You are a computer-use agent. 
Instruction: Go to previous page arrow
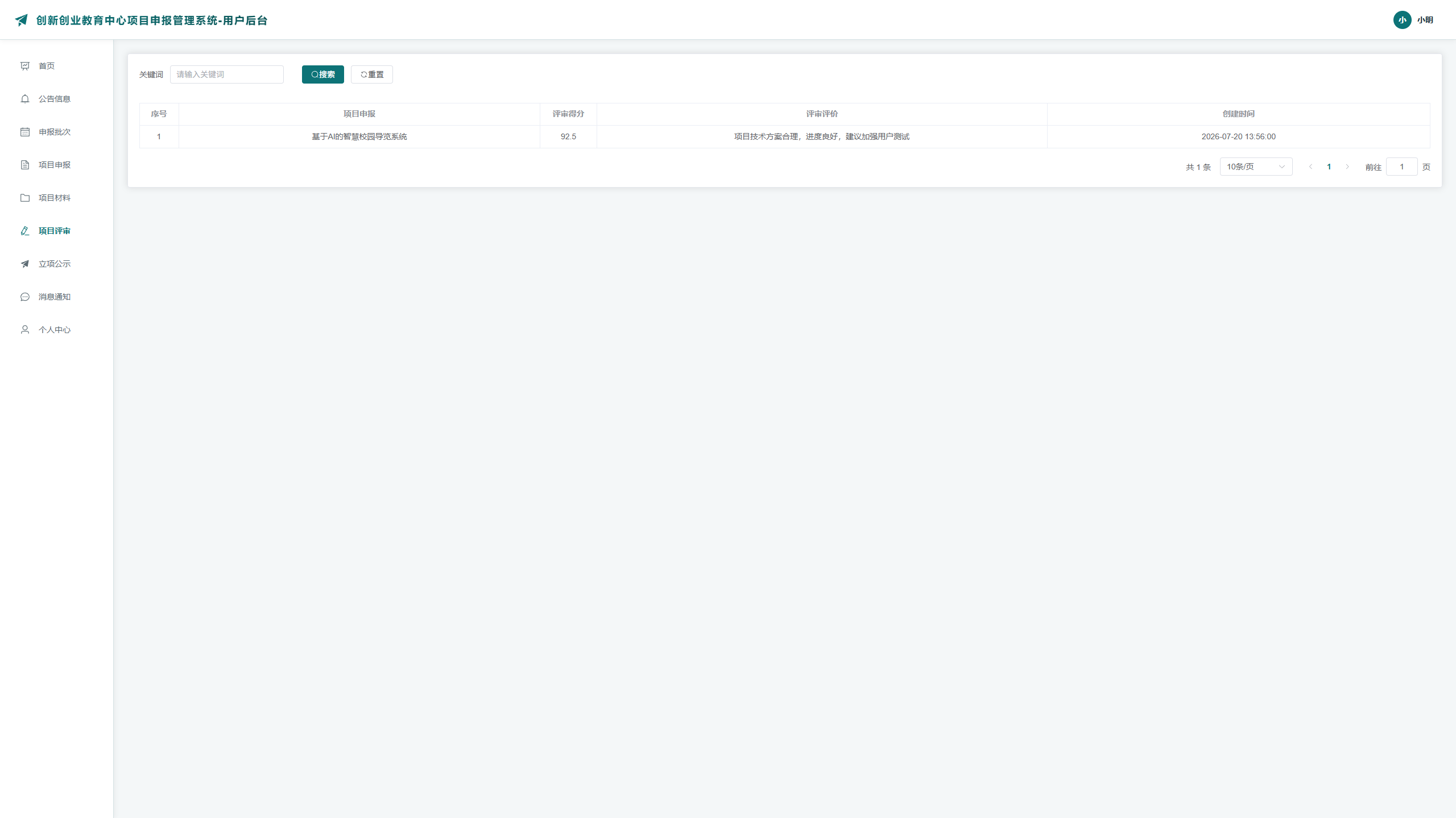[1311, 167]
